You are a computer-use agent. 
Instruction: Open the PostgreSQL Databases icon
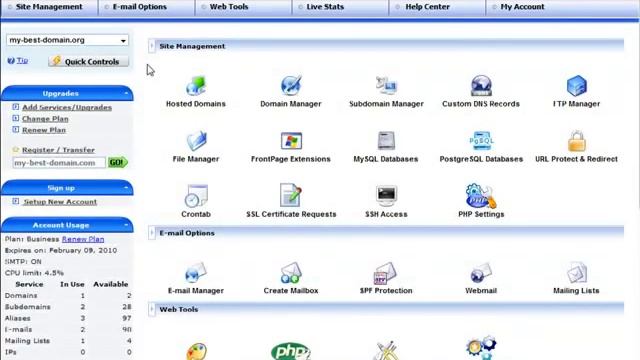[481, 141]
